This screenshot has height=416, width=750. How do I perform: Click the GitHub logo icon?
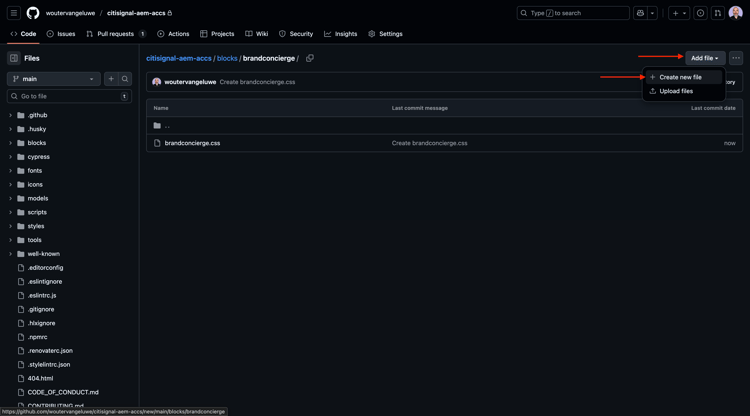(33, 13)
